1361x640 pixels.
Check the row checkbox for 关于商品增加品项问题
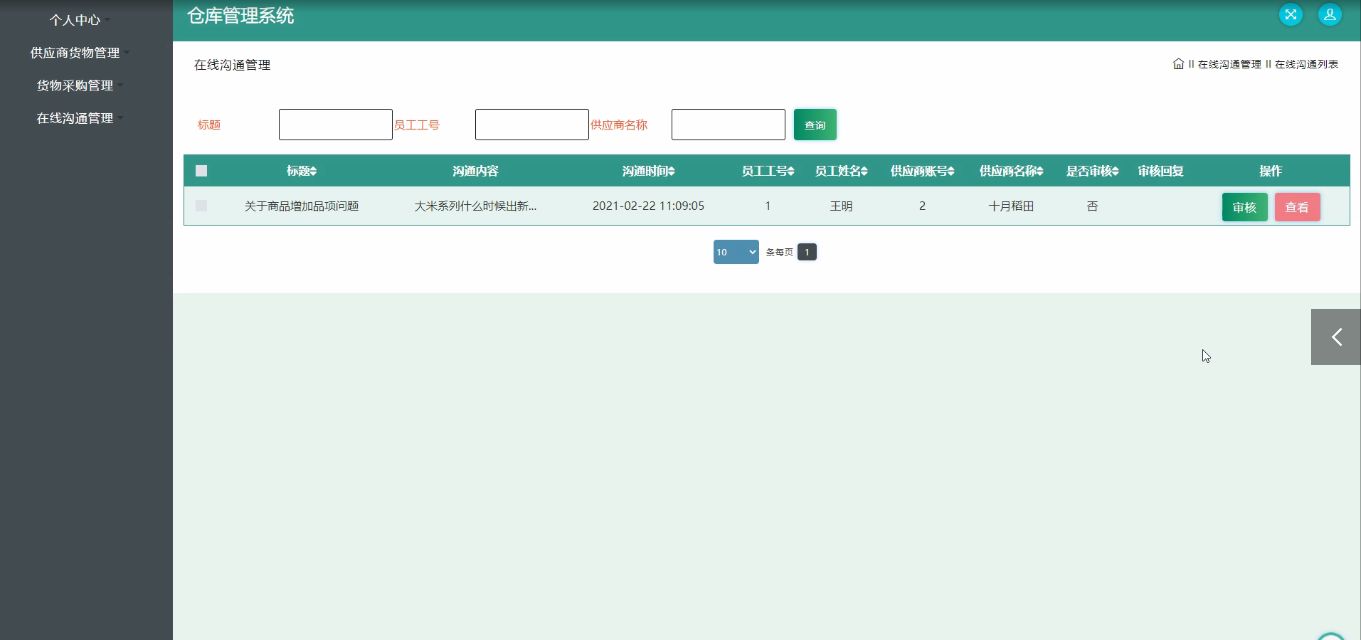(x=201, y=206)
